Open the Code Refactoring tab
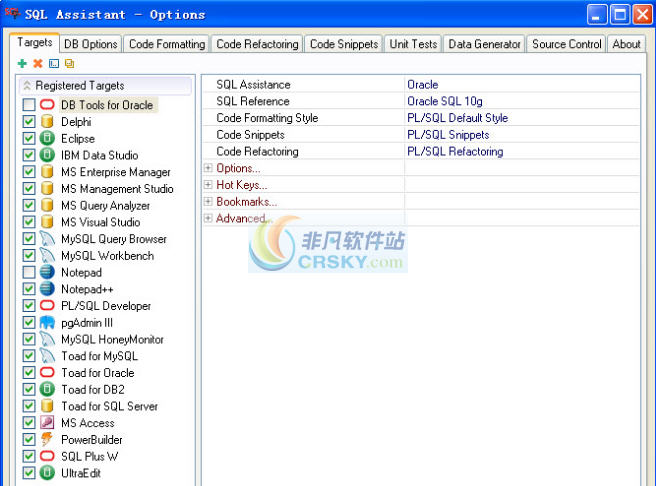This screenshot has width=656, height=486. (x=257, y=44)
